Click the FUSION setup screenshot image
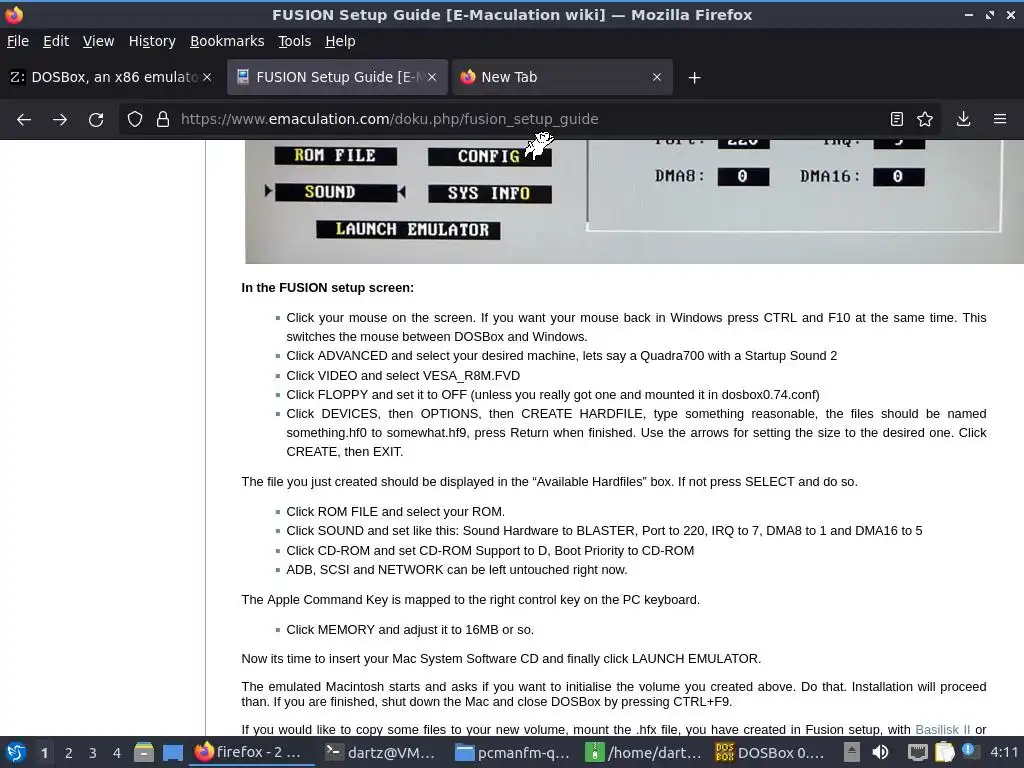Image resolution: width=1024 pixels, height=768 pixels. 633,201
